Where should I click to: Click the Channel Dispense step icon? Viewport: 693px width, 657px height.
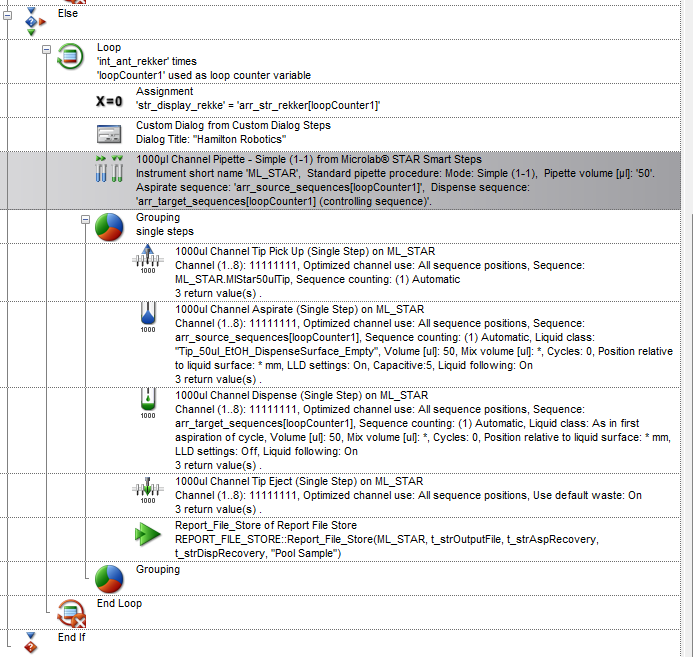[x=148, y=403]
